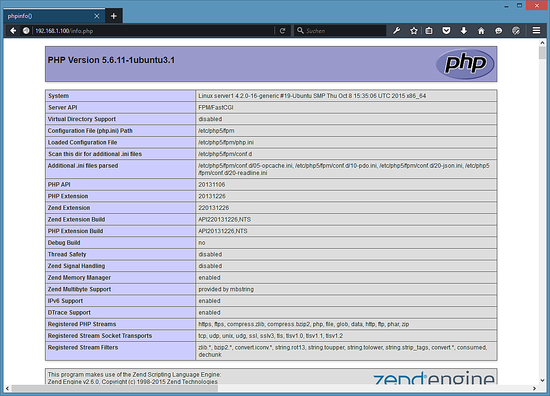Click the Registered PHP Streams label

tap(82, 324)
